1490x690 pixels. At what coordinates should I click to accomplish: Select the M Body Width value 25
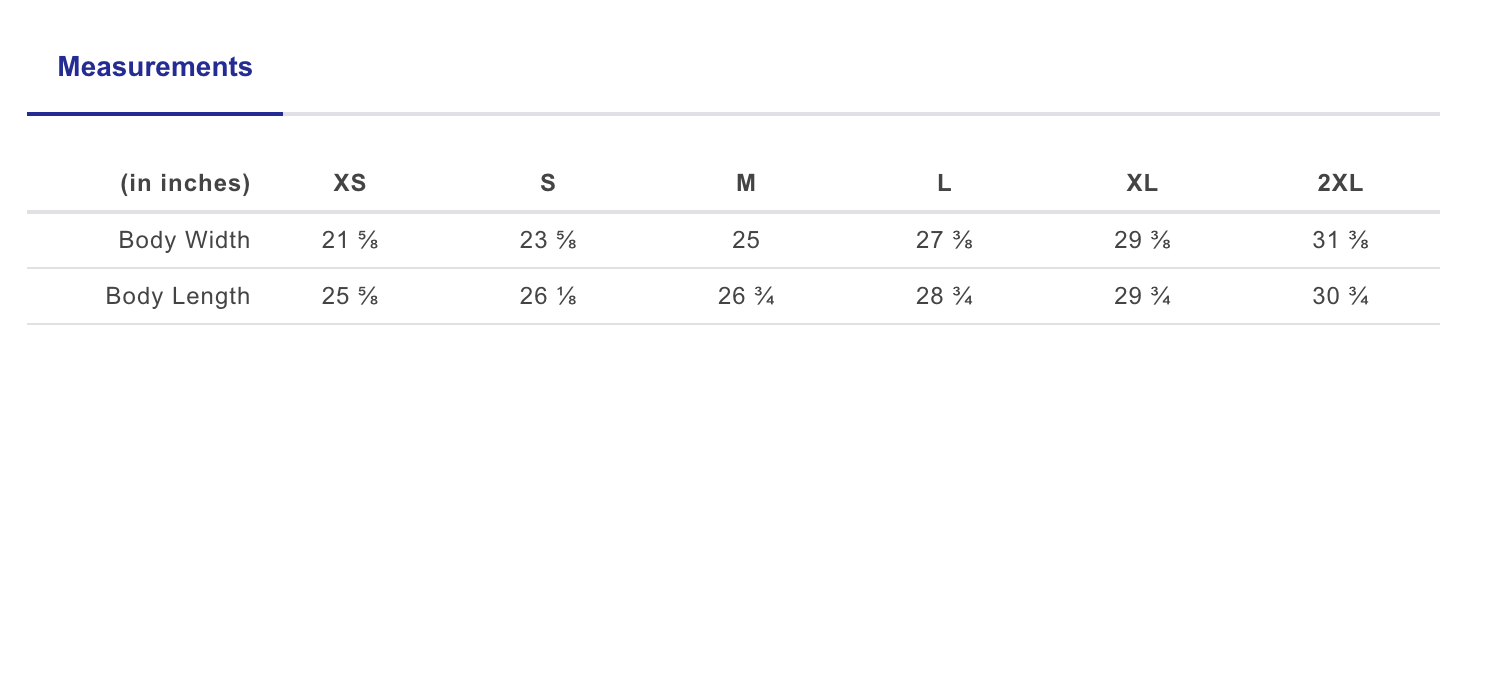coord(746,240)
